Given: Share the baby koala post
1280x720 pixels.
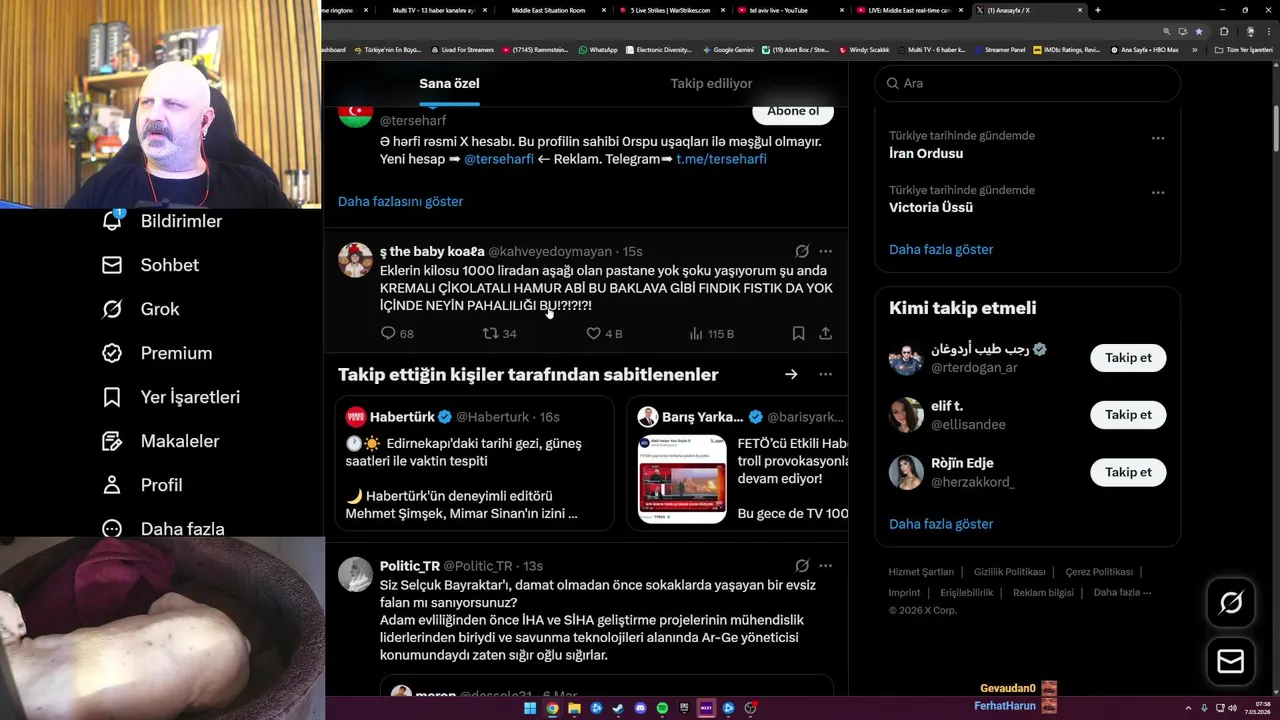Looking at the screenshot, I should [825, 333].
